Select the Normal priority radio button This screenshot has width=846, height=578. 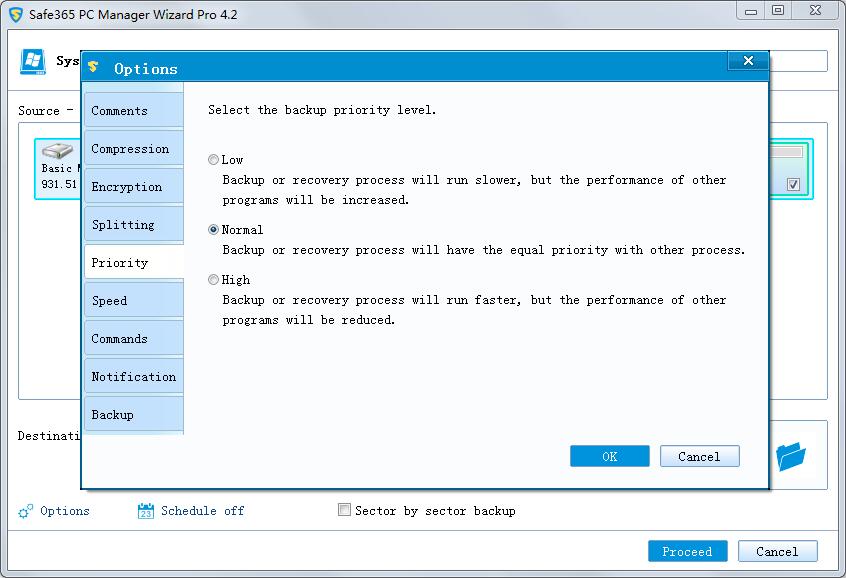213,230
